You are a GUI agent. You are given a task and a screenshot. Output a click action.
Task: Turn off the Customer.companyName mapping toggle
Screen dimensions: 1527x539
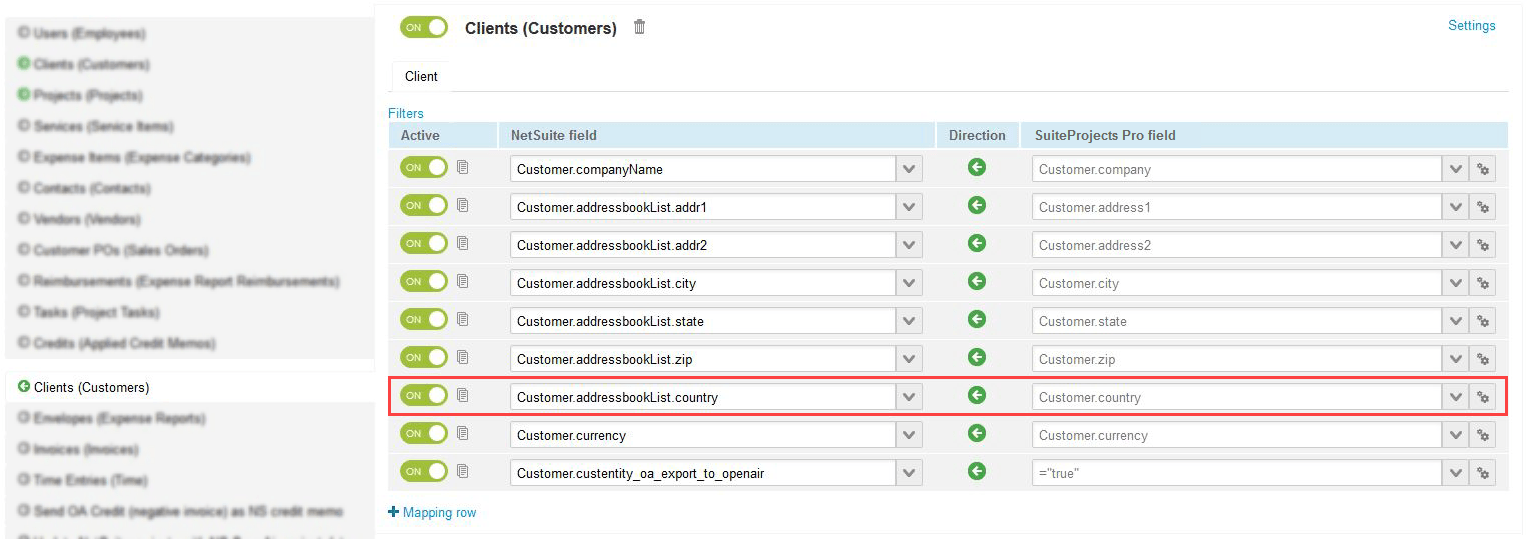tap(423, 167)
